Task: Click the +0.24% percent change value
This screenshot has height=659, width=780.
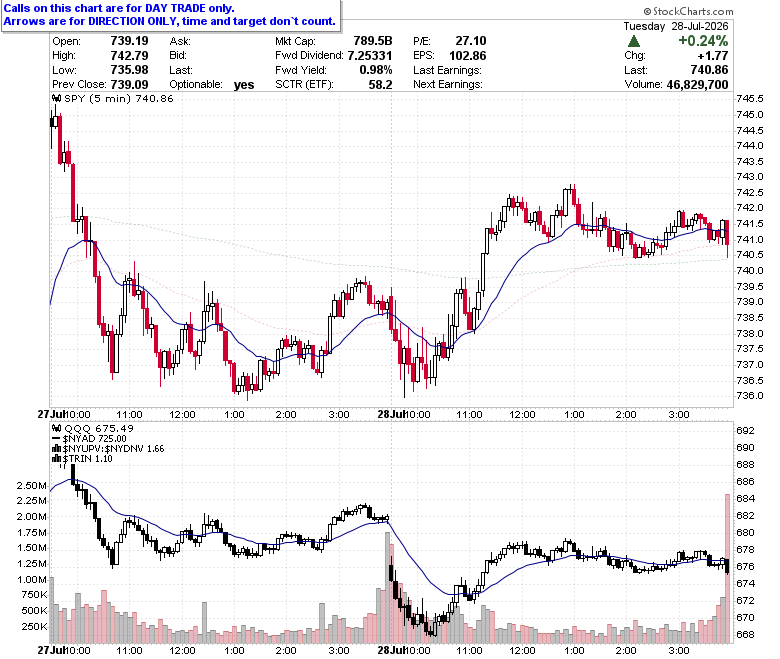Action: click(x=703, y=41)
